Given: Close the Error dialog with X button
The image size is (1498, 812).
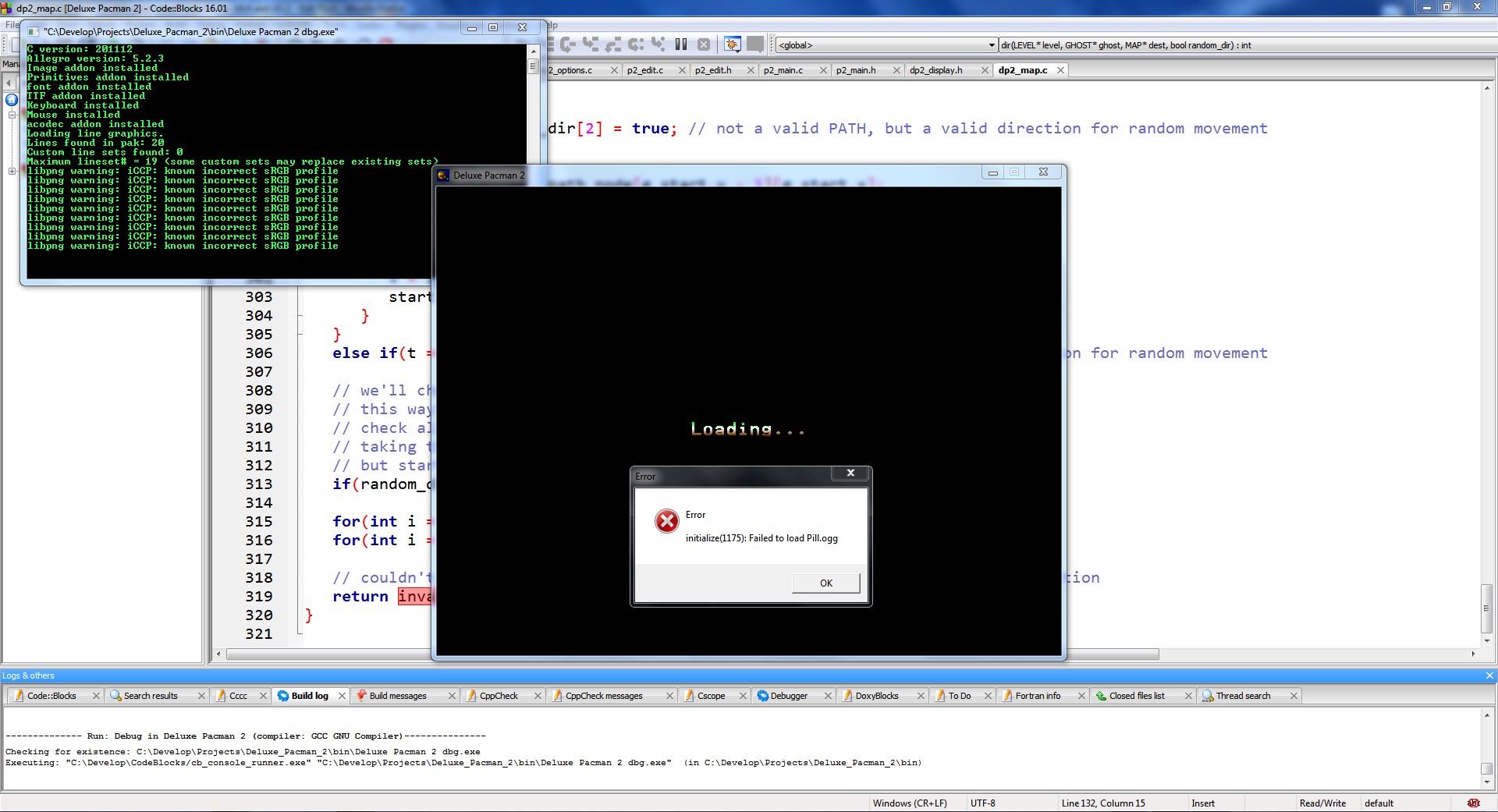Looking at the screenshot, I should pos(850,473).
